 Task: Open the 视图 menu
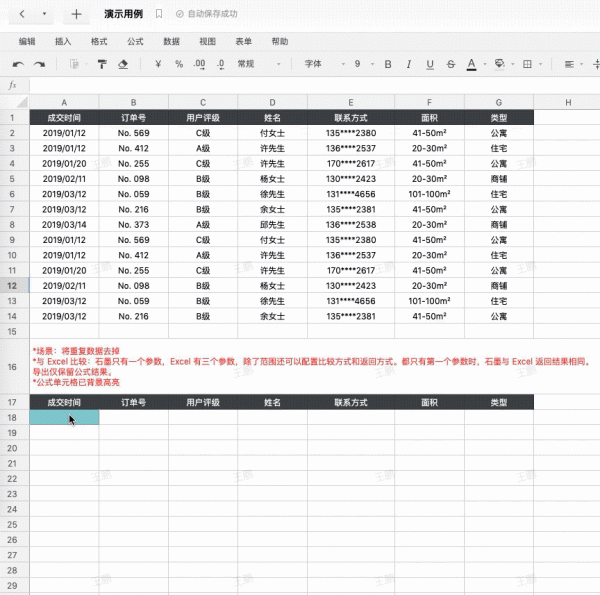point(207,42)
